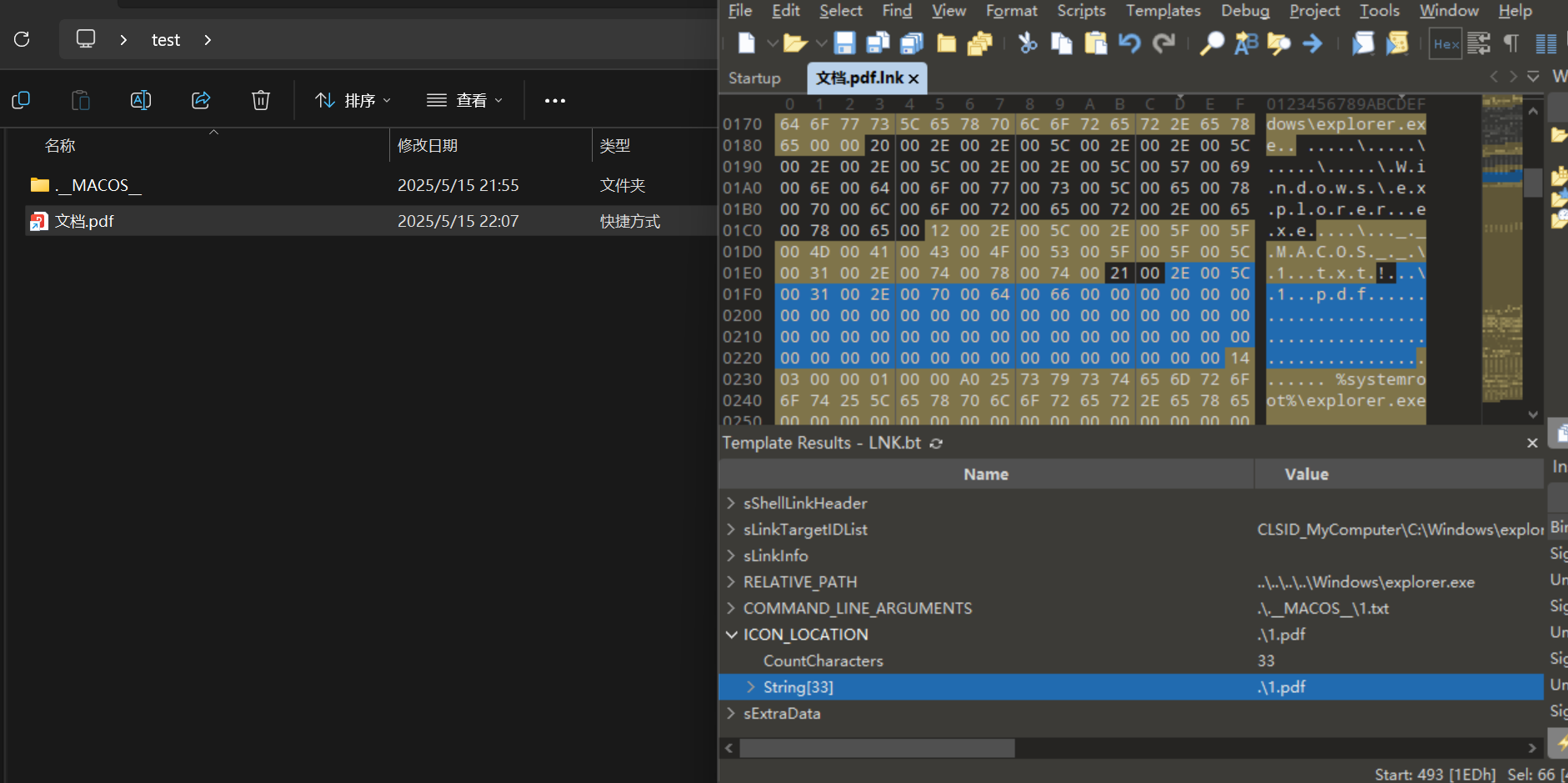Click the Run Template scroll icon
Viewport: 1568px width, 783px height.
click(x=1397, y=43)
